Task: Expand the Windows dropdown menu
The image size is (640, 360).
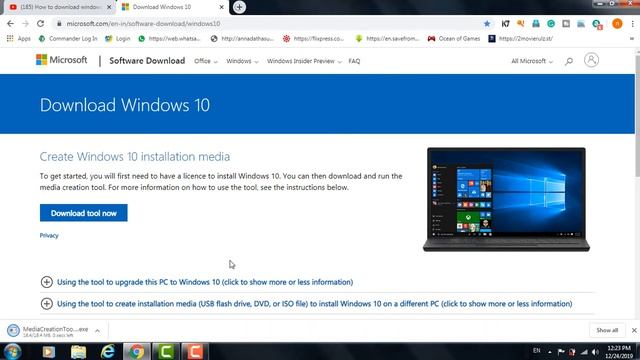Action: click(x=242, y=61)
